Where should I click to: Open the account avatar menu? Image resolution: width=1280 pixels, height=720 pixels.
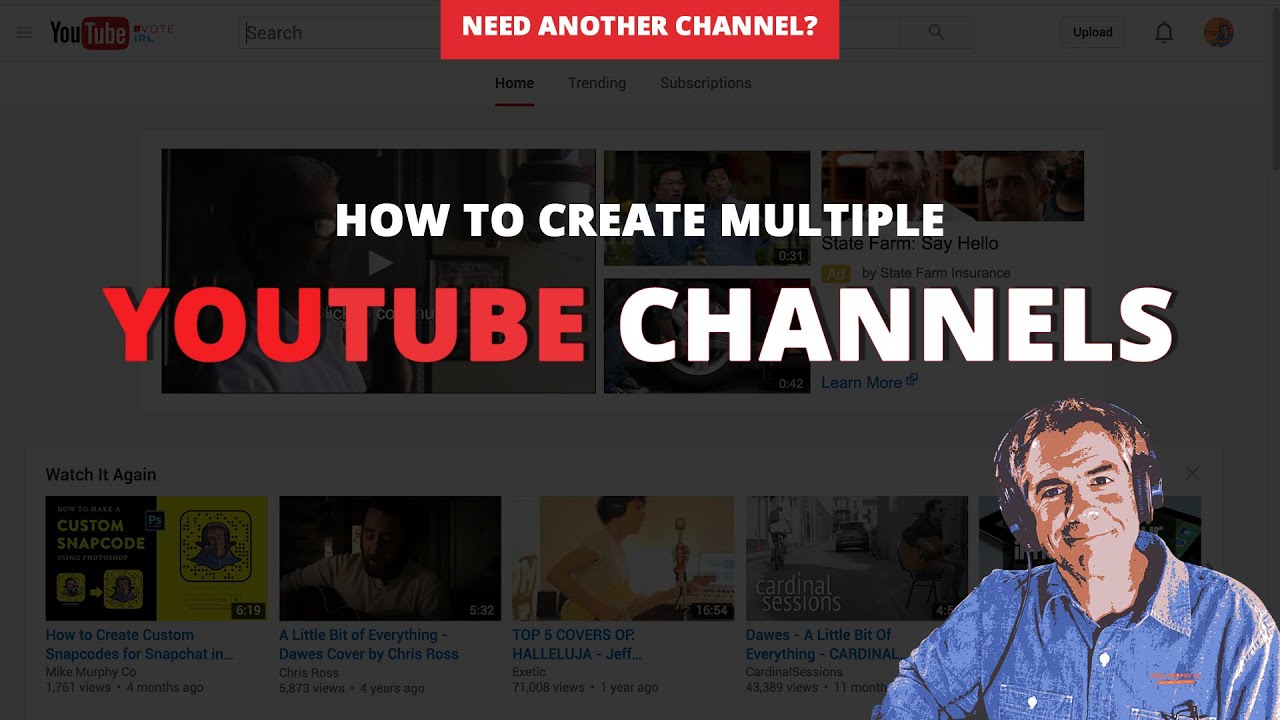click(1218, 32)
